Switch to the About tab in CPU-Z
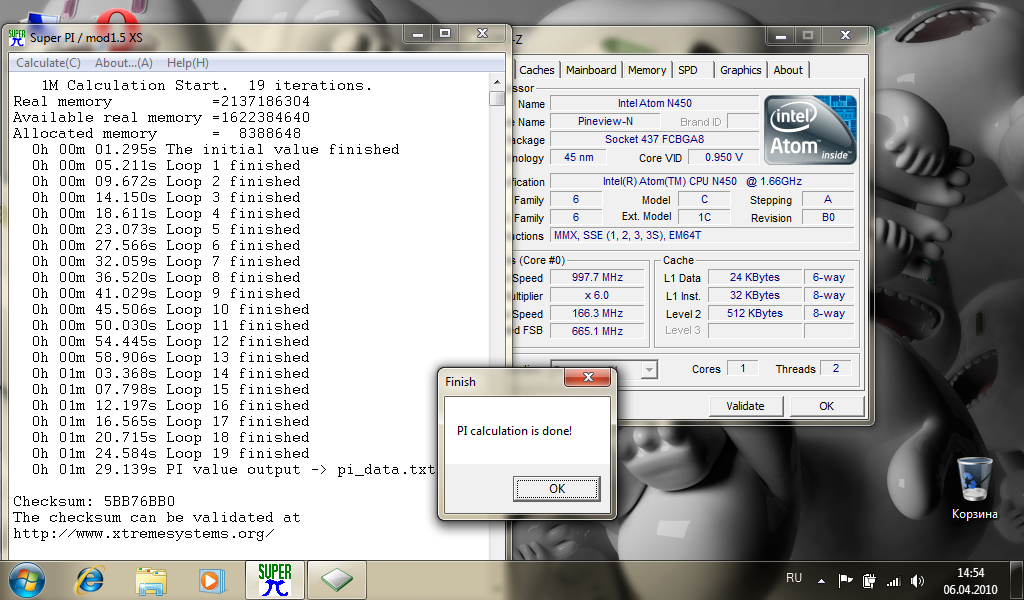The height and width of the screenshot is (600, 1024). (x=788, y=70)
